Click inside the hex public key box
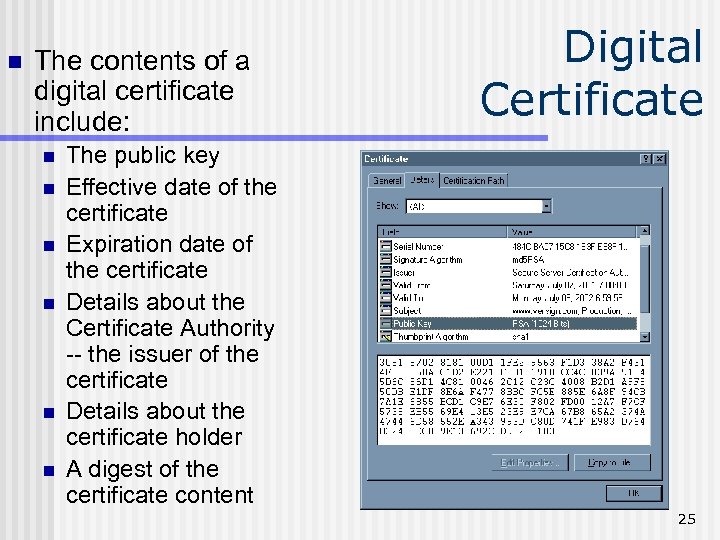The width and height of the screenshot is (720, 540). tap(514, 399)
